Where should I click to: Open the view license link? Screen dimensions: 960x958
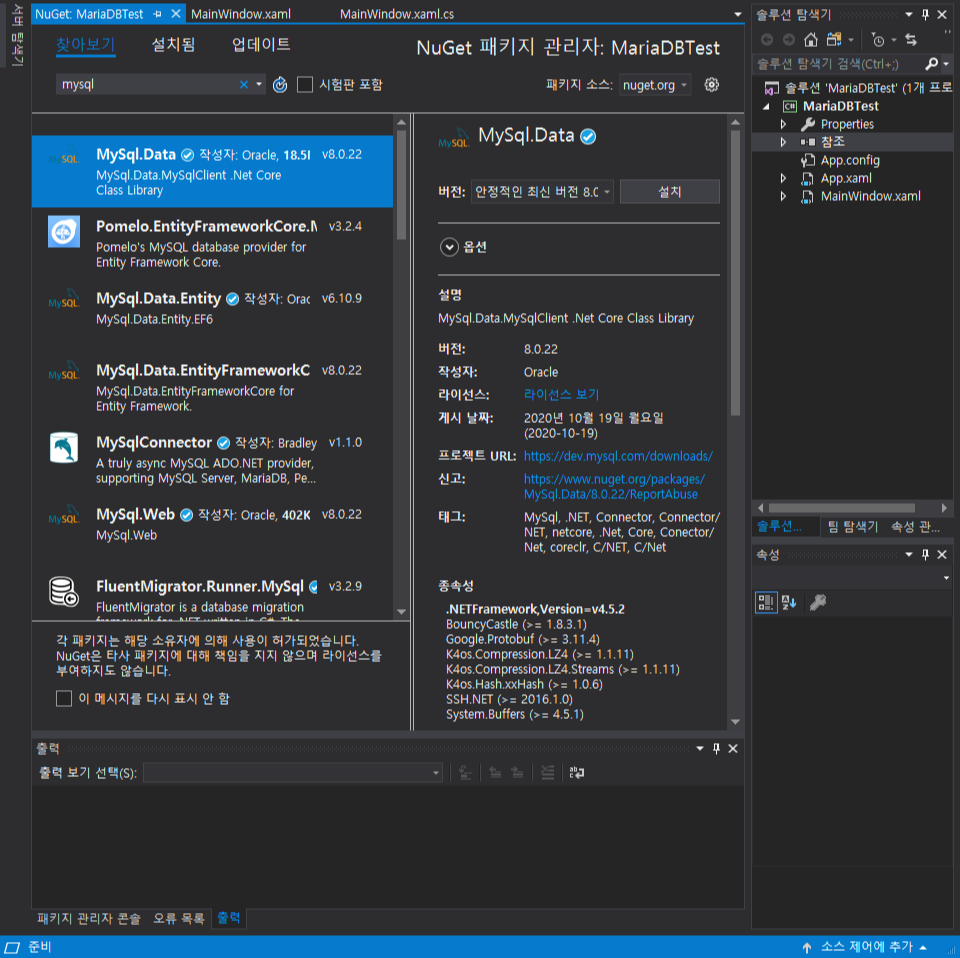pyautogui.click(x=561, y=395)
